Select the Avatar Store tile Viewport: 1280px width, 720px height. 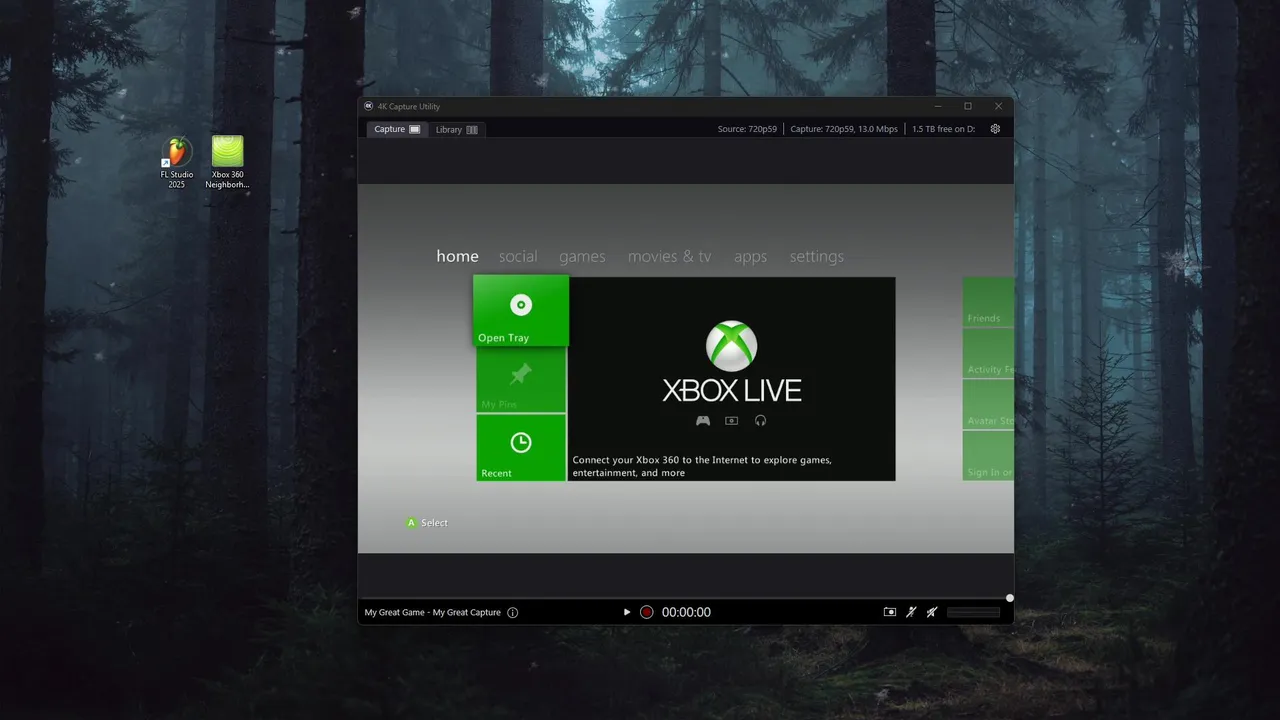(x=988, y=404)
